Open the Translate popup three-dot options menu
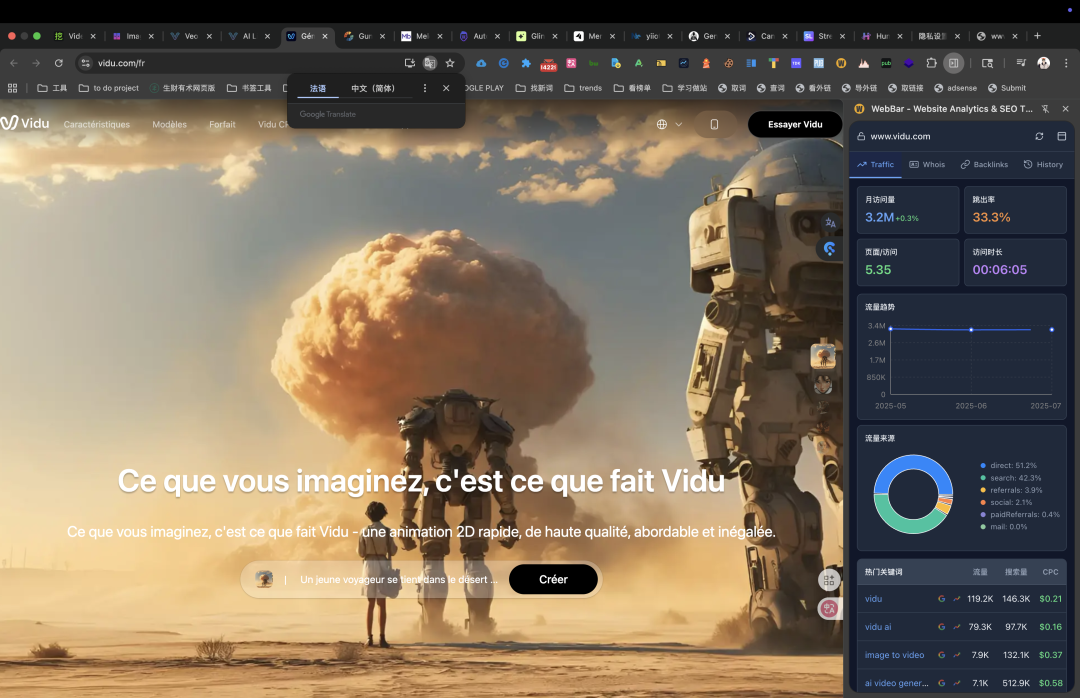This screenshot has width=1080, height=698. (425, 88)
